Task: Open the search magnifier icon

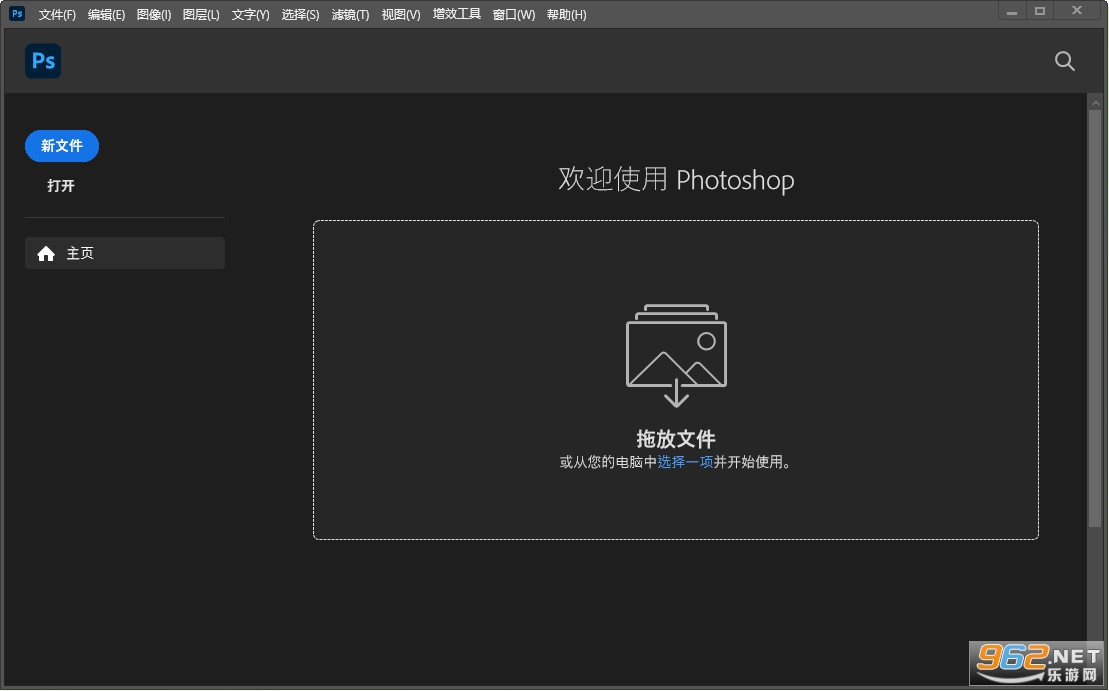Action: point(1064,62)
